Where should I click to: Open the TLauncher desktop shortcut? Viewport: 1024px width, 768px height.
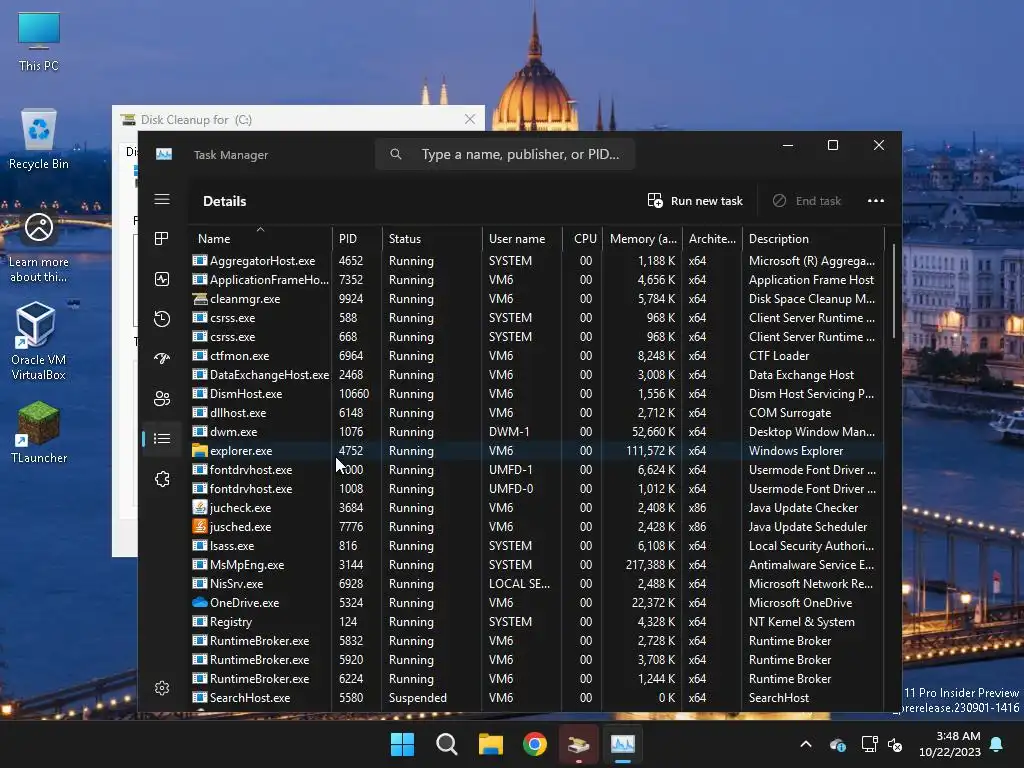[39, 432]
